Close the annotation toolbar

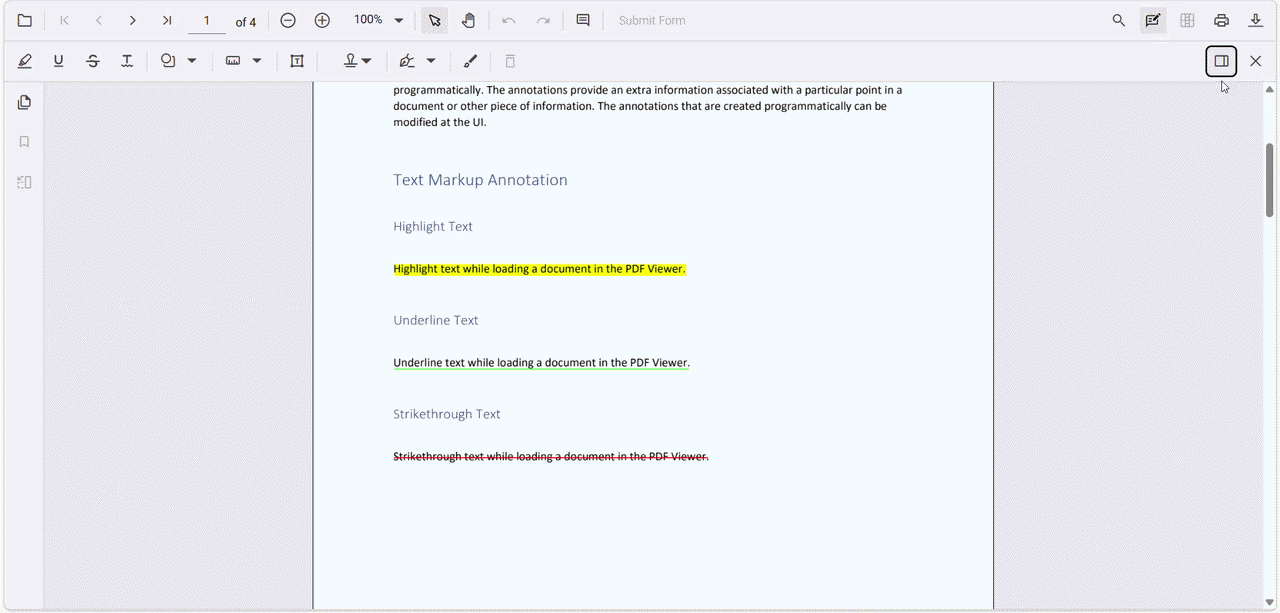(1256, 61)
